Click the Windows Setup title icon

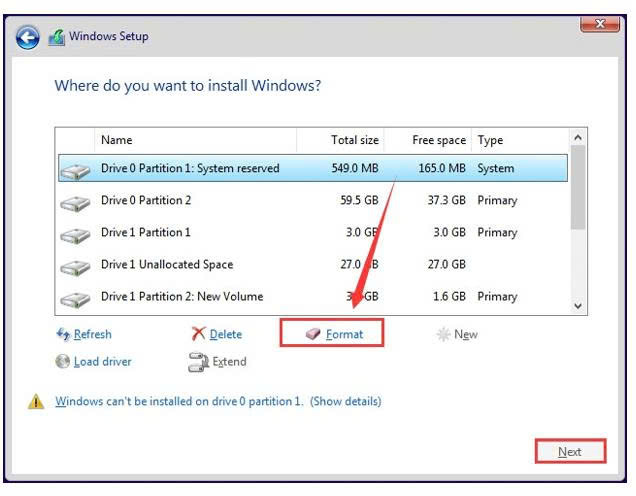[x=57, y=37]
